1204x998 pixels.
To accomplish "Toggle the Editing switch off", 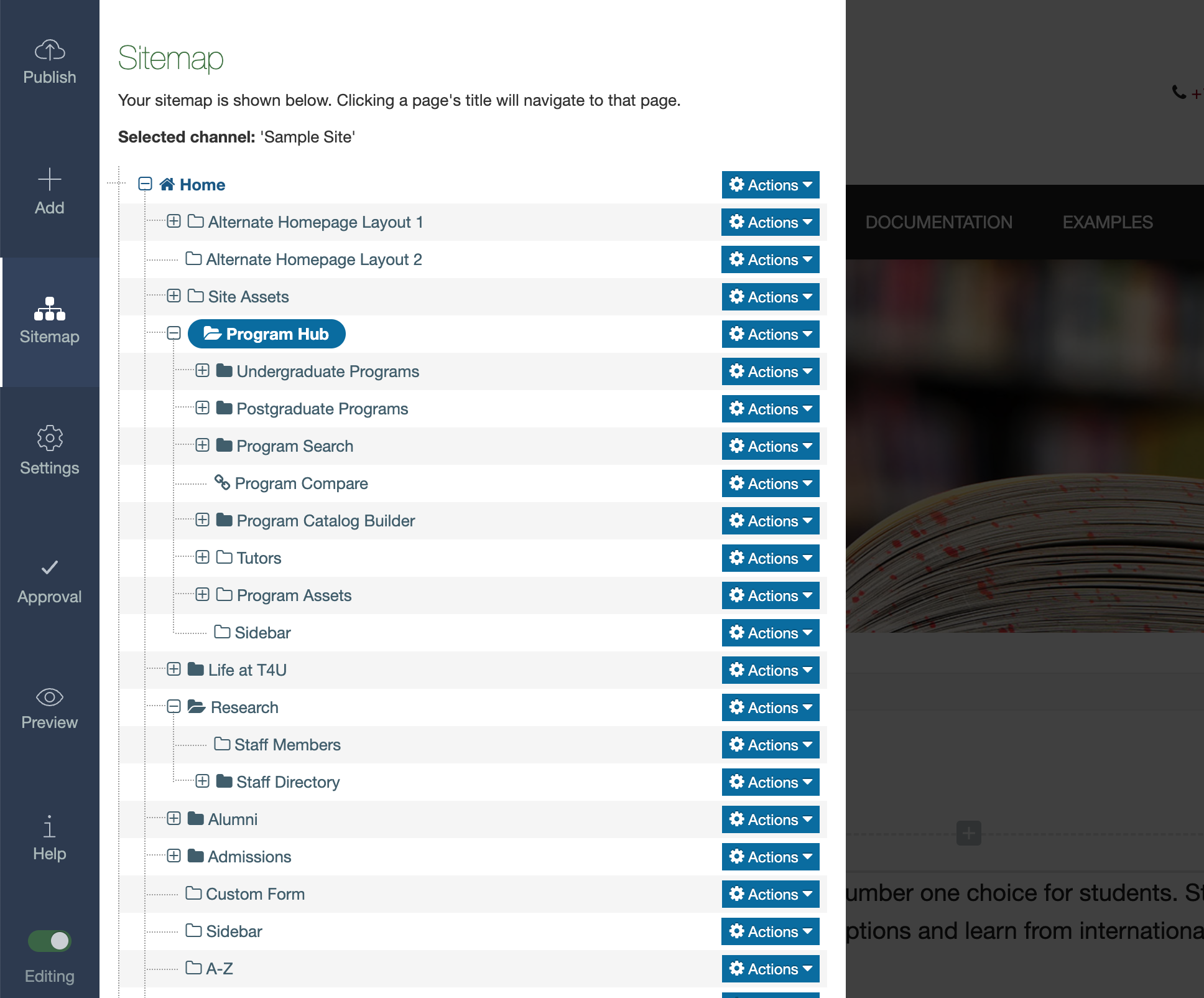I will click(50, 941).
